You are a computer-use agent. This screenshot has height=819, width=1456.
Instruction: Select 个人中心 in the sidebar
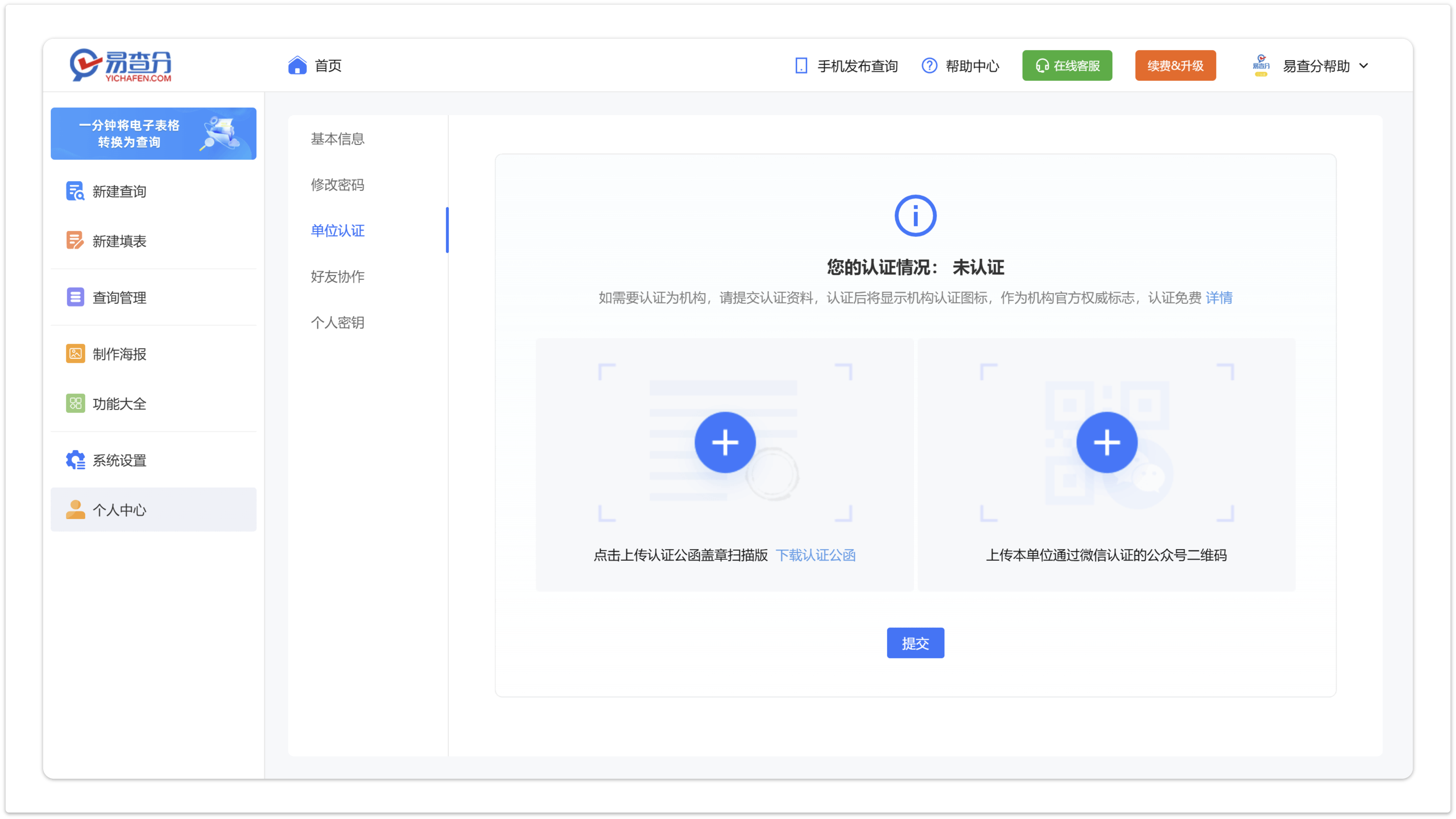click(153, 509)
